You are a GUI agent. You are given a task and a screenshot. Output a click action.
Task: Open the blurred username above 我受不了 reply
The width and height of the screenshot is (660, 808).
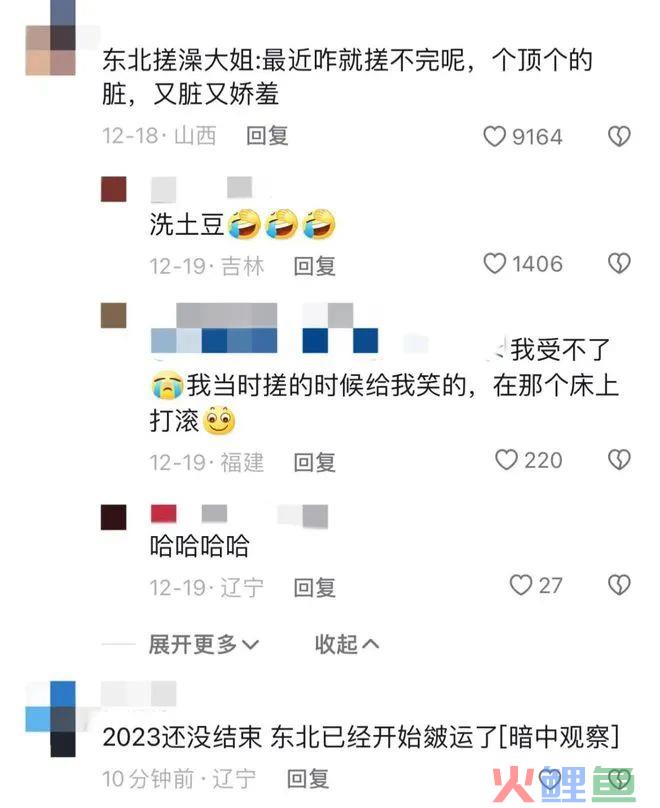click(x=264, y=328)
